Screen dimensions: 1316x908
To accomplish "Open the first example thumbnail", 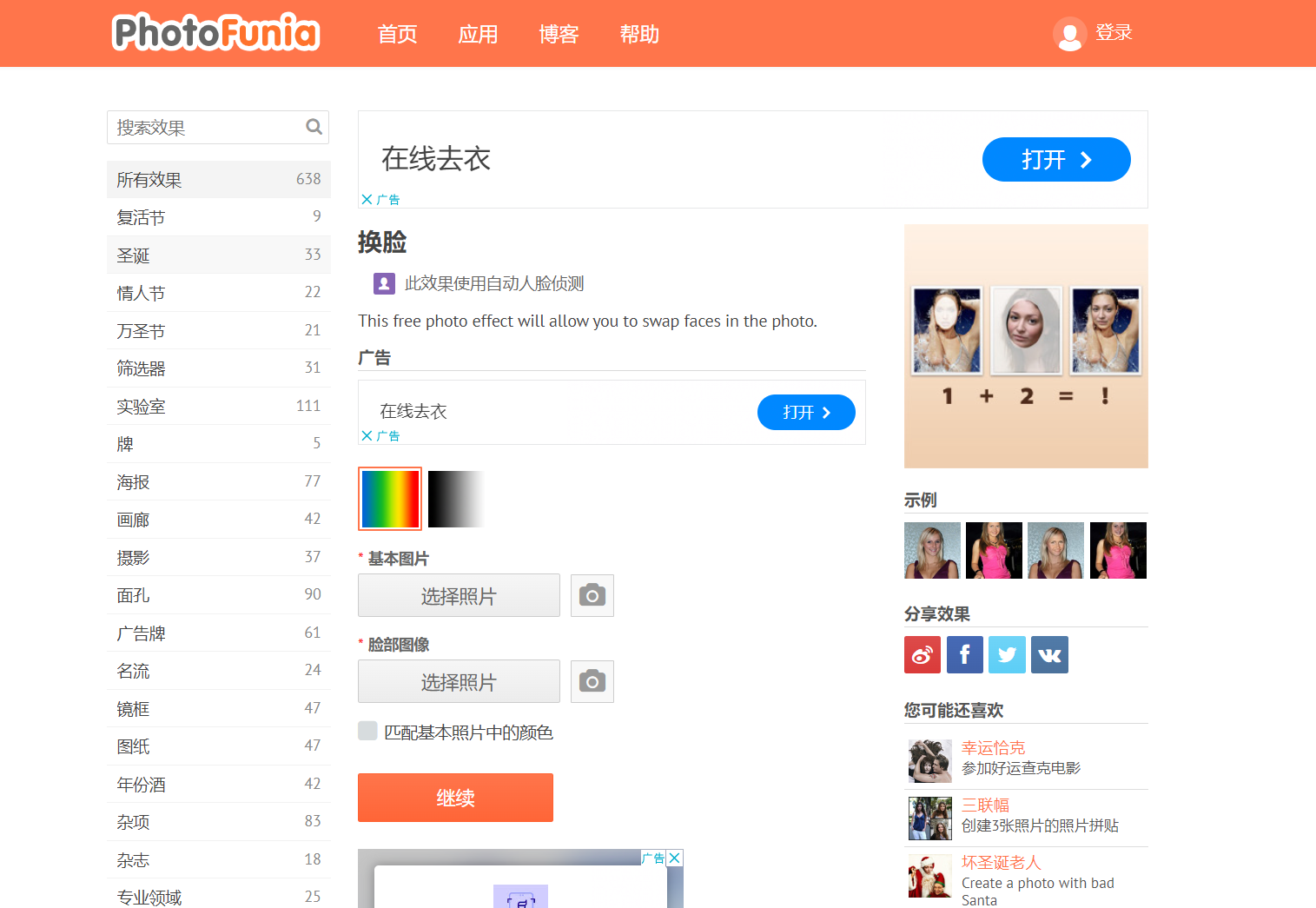I will tap(932, 551).
